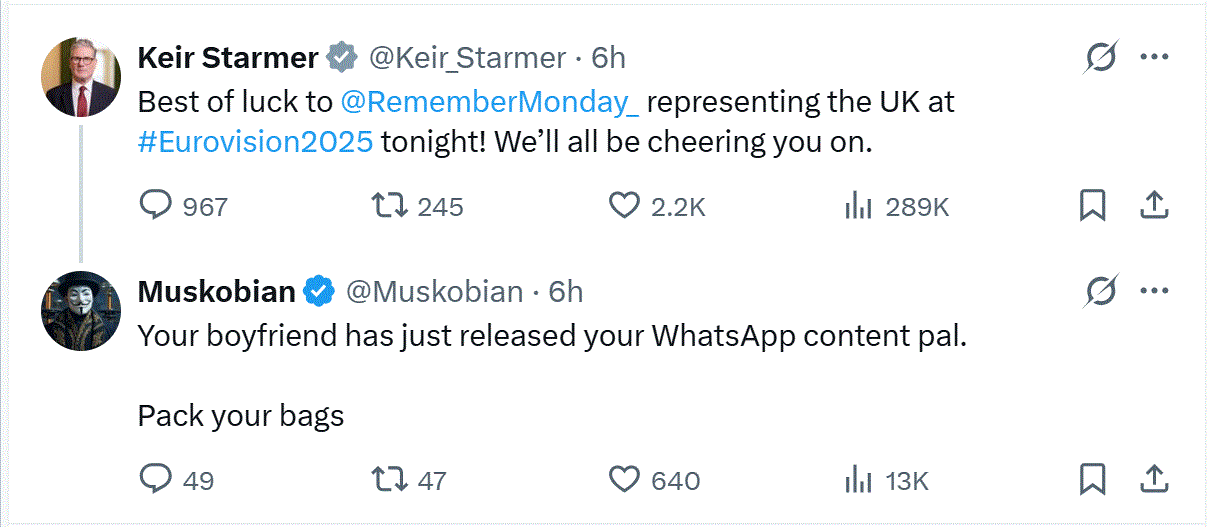Viewport: 1209px width, 527px height.
Task: Click Grok icon on Keir Starmer's tweet
Action: [1101, 58]
